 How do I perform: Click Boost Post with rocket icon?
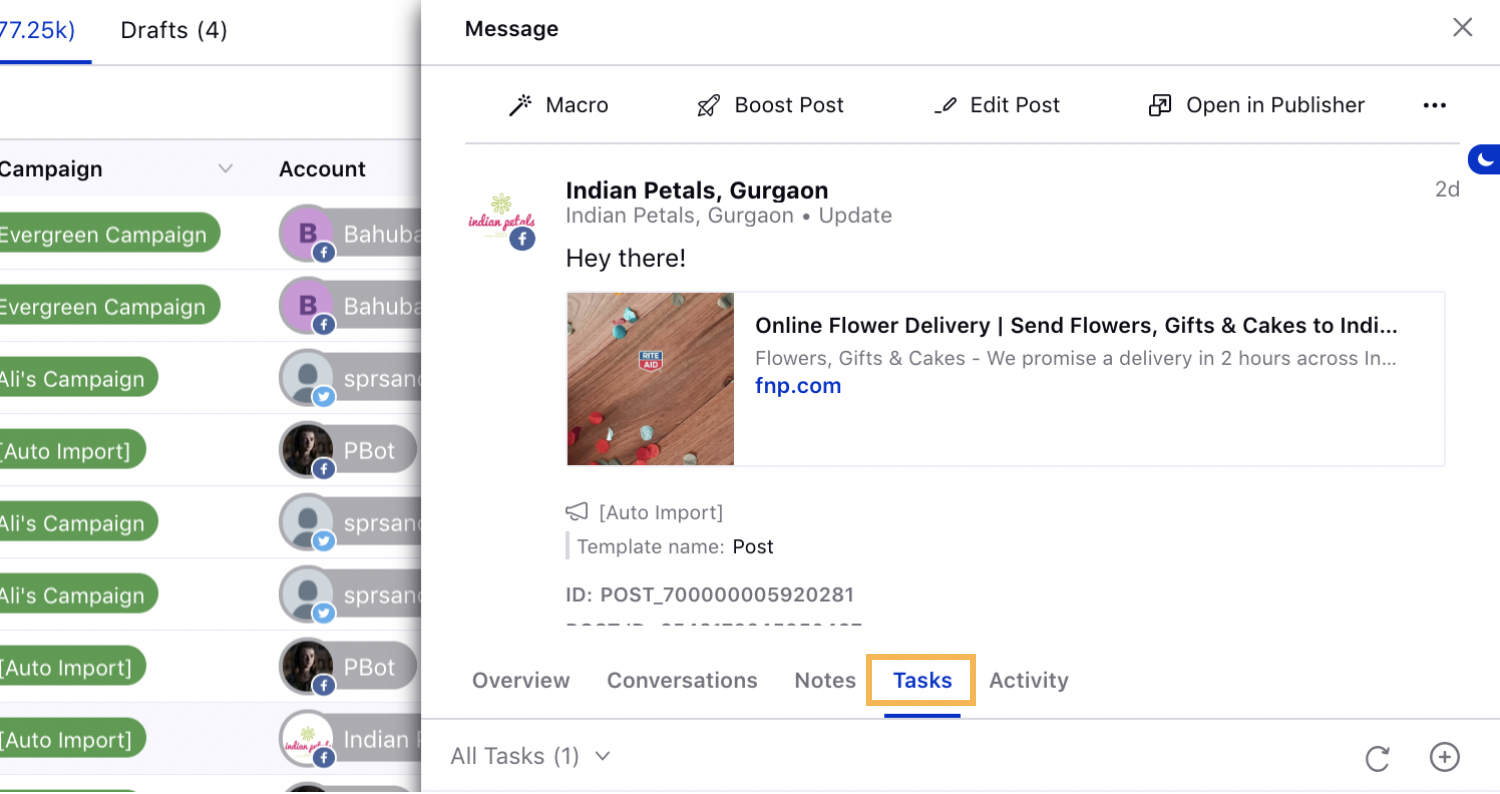[x=770, y=105]
